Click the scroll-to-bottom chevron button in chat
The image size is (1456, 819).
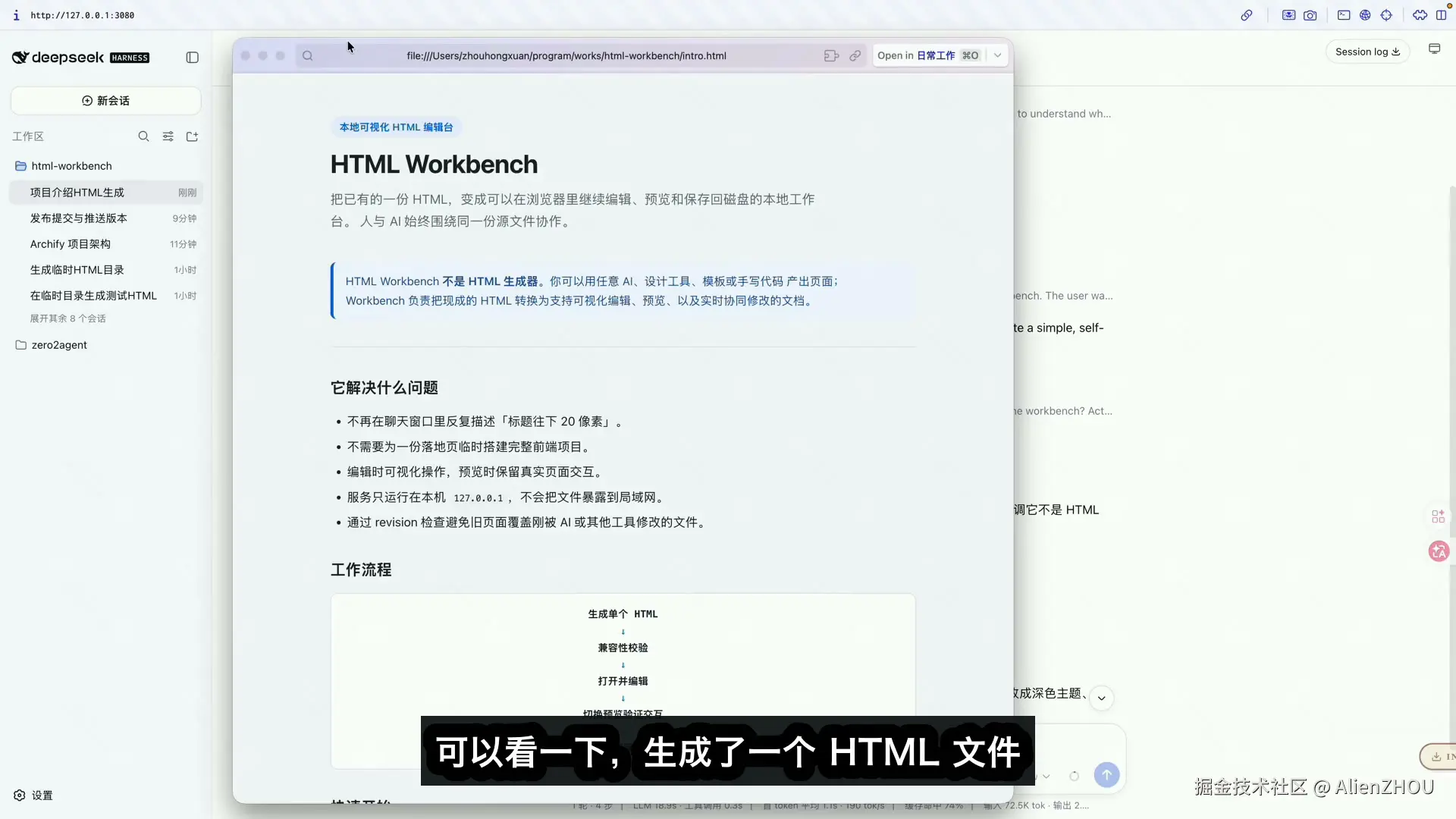point(1102,698)
